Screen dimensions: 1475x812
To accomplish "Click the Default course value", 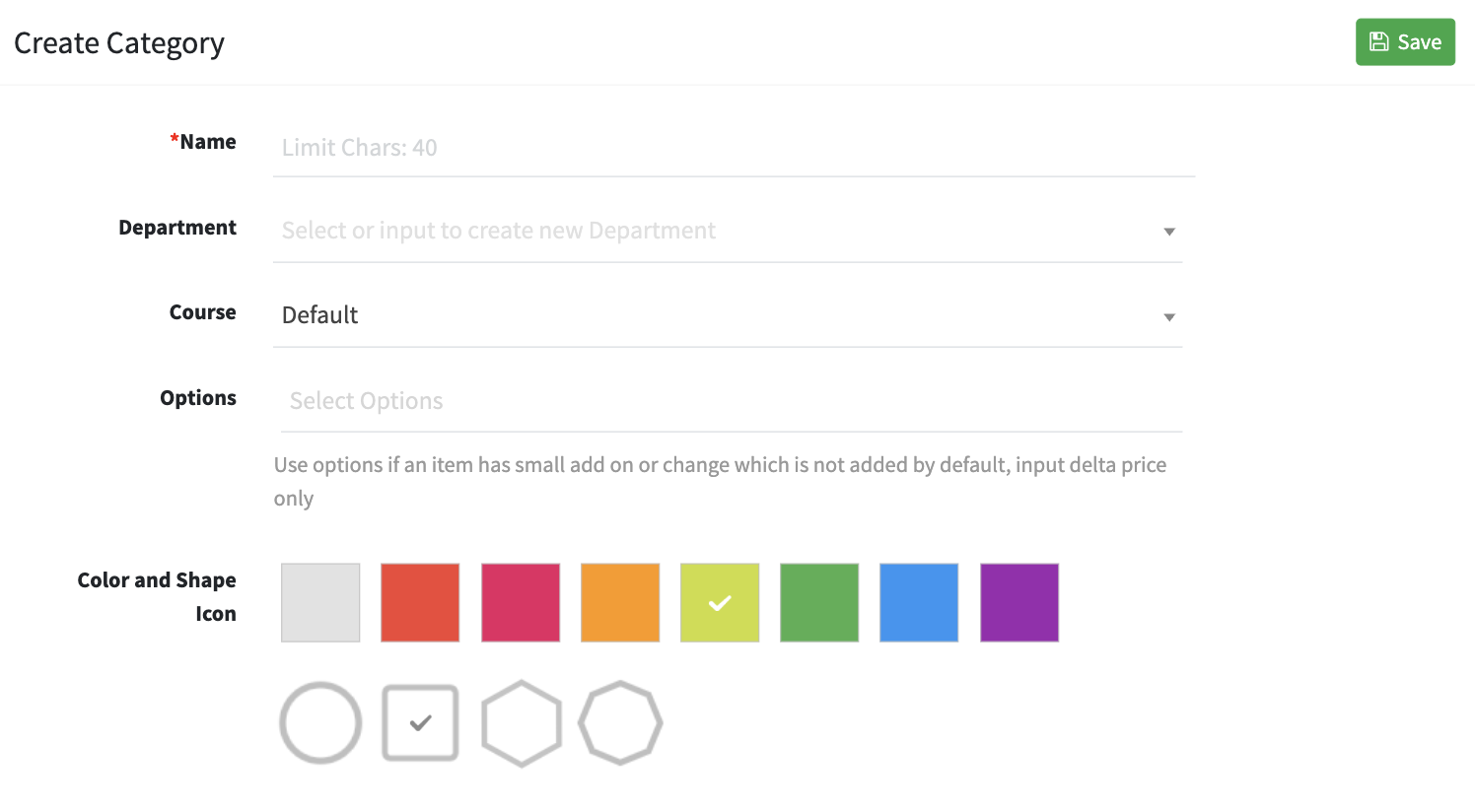I will (320, 315).
